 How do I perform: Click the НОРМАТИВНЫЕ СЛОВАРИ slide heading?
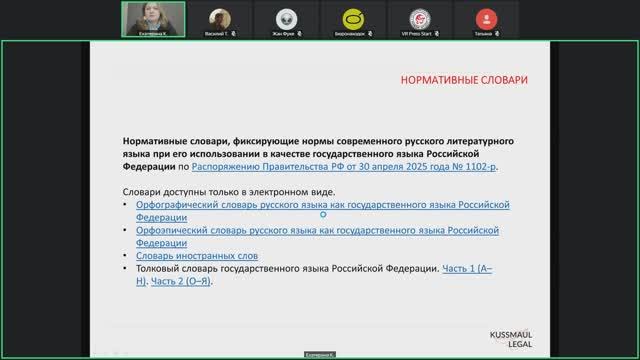[464, 80]
